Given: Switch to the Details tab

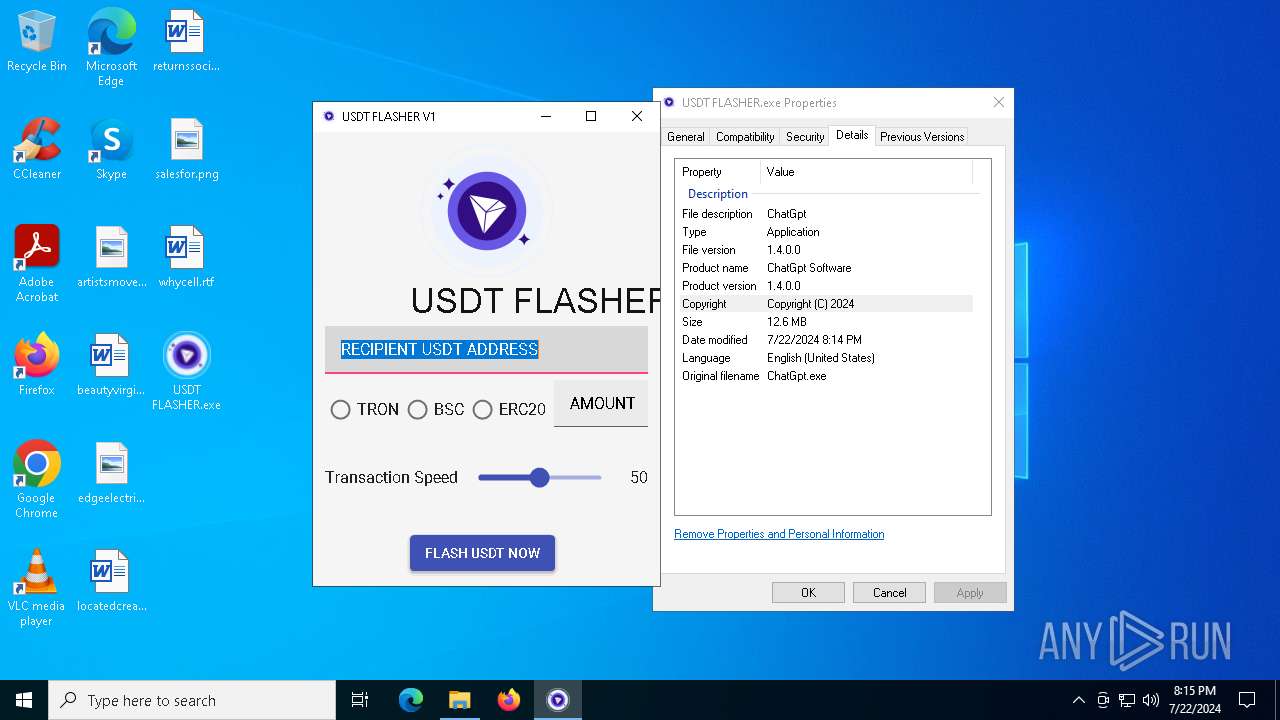Looking at the screenshot, I should (852, 135).
